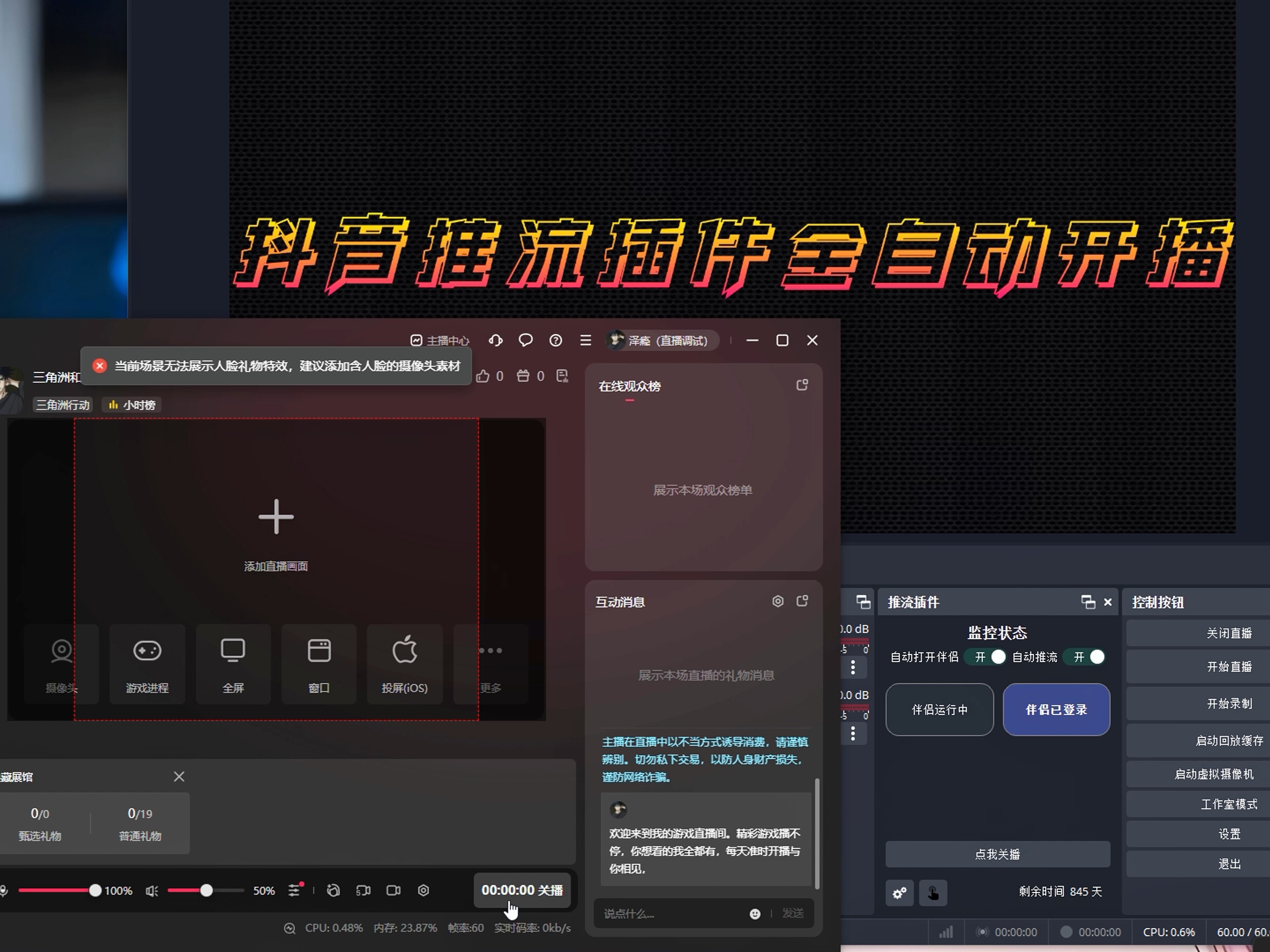The height and width of the screenshot is (952, 1270).
Task: Click 关闭直播 in OBS controls
Action: coord(1198,634)
